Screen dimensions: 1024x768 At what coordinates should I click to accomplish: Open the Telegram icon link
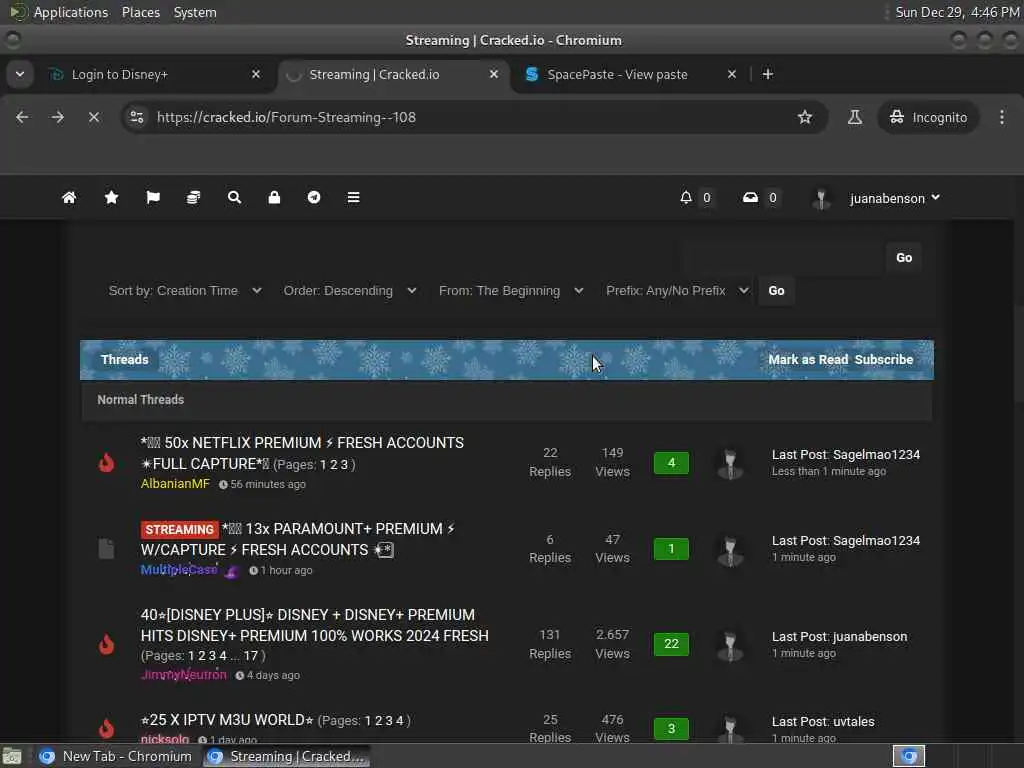pyautogui.click(x=314, y=197)
